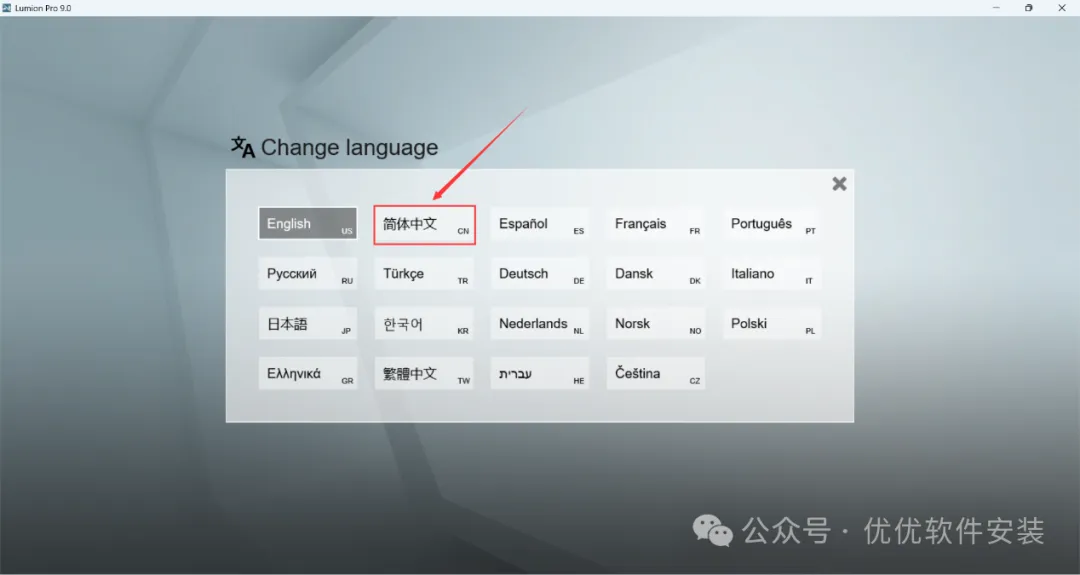Pick Français from language list
This screenshot has height=575, width=1080.
pos(655,224)
